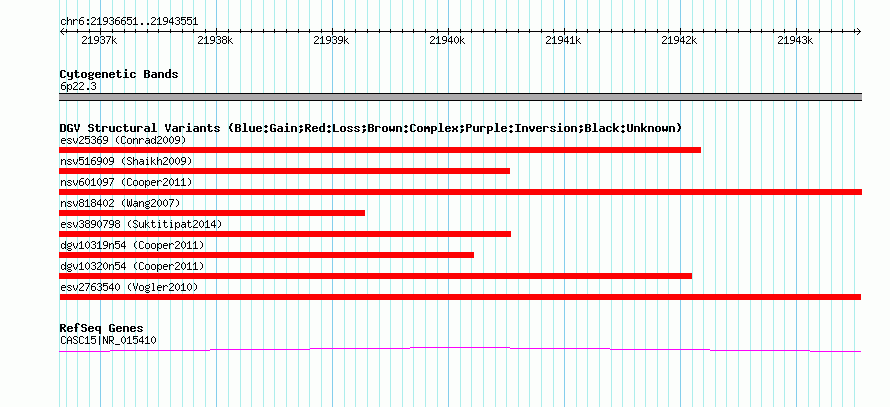Select the red bar of dgv10320n54
Image resolution: width=890 pixels, height=407 pixels.
click(x=375, y=276)
